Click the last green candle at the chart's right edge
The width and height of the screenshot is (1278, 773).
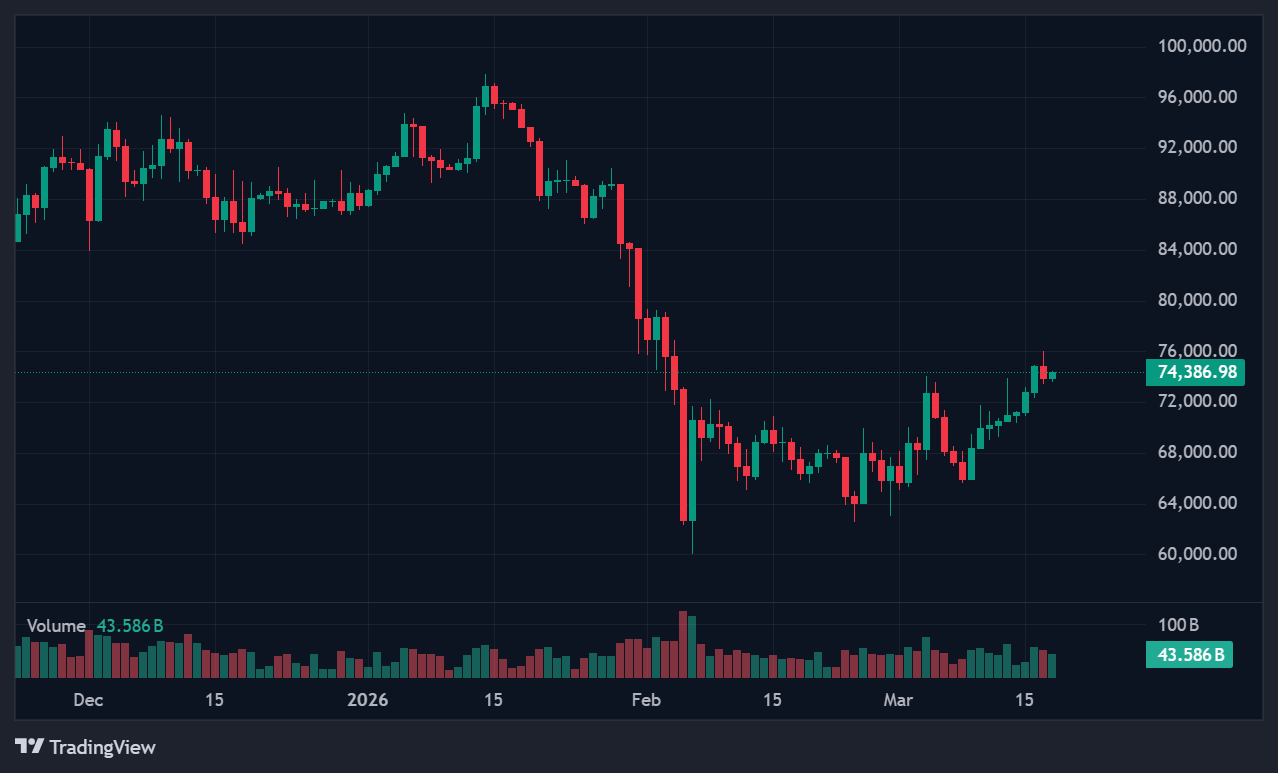coord(1052,375)
